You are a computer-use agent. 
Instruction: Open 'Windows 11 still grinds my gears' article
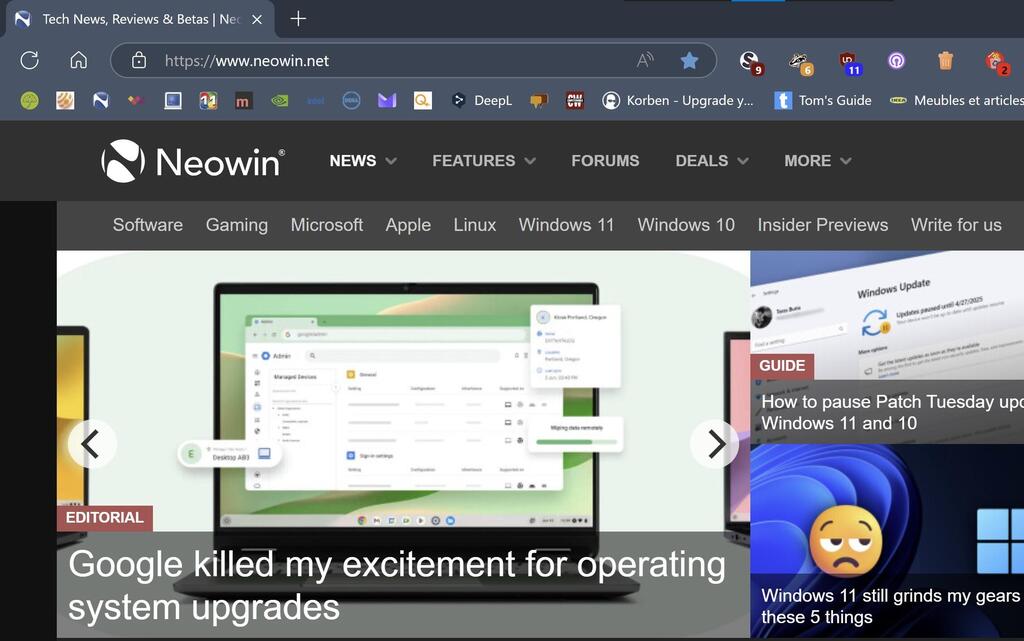(x=892, y=606)
